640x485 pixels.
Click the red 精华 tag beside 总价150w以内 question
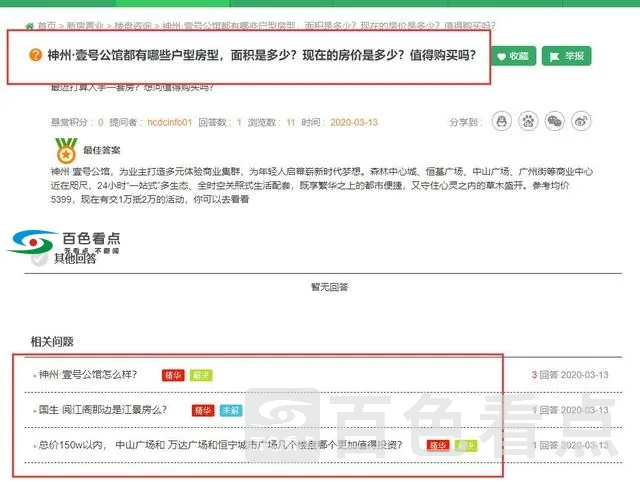438,445
